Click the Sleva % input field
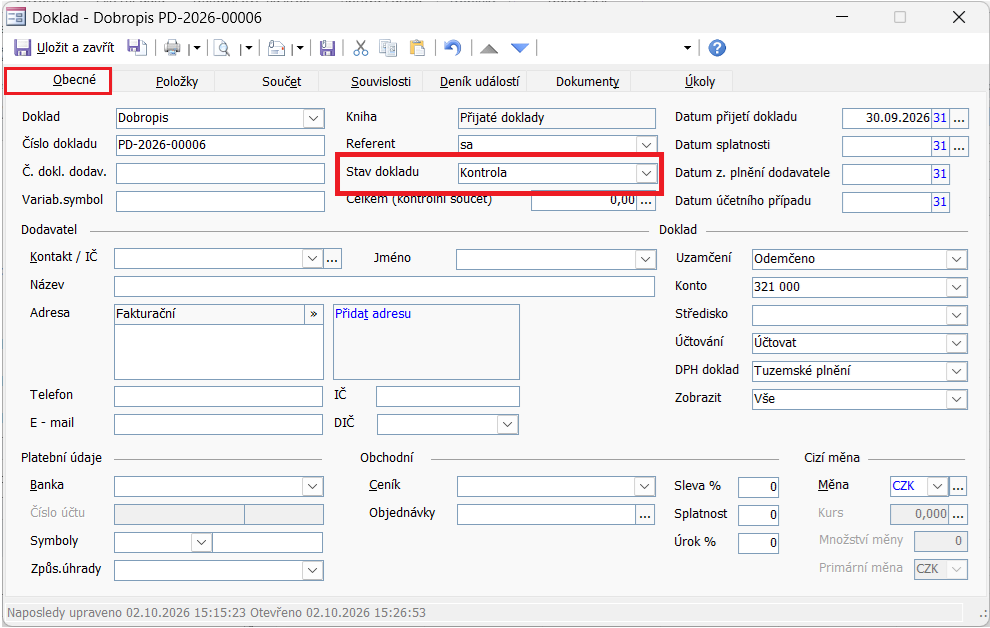This screenshot has width=990, height=628. point(758,487)
